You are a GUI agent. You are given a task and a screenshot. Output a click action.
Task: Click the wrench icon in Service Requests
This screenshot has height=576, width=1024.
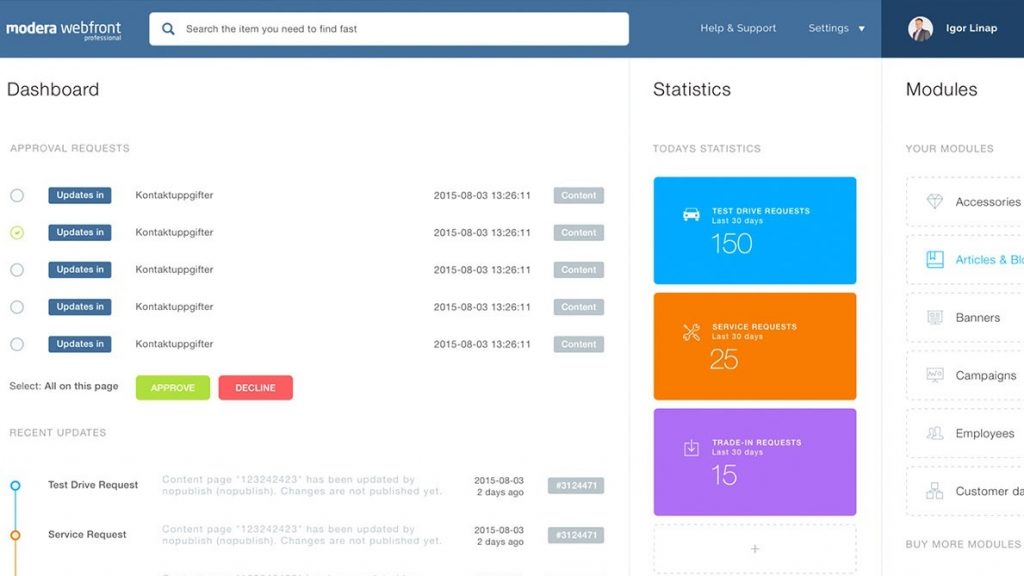coord(691,332)
